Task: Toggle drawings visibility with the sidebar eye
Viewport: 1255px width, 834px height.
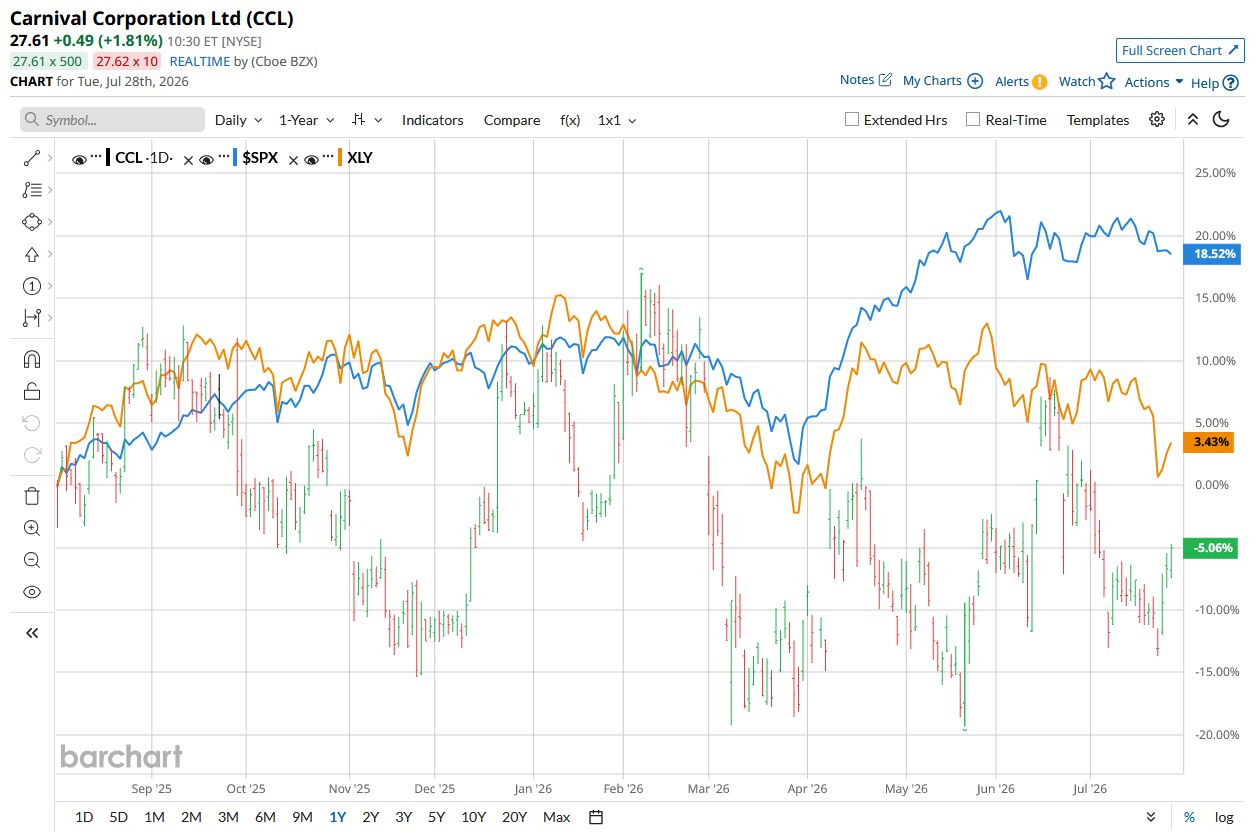Action: 31,592
